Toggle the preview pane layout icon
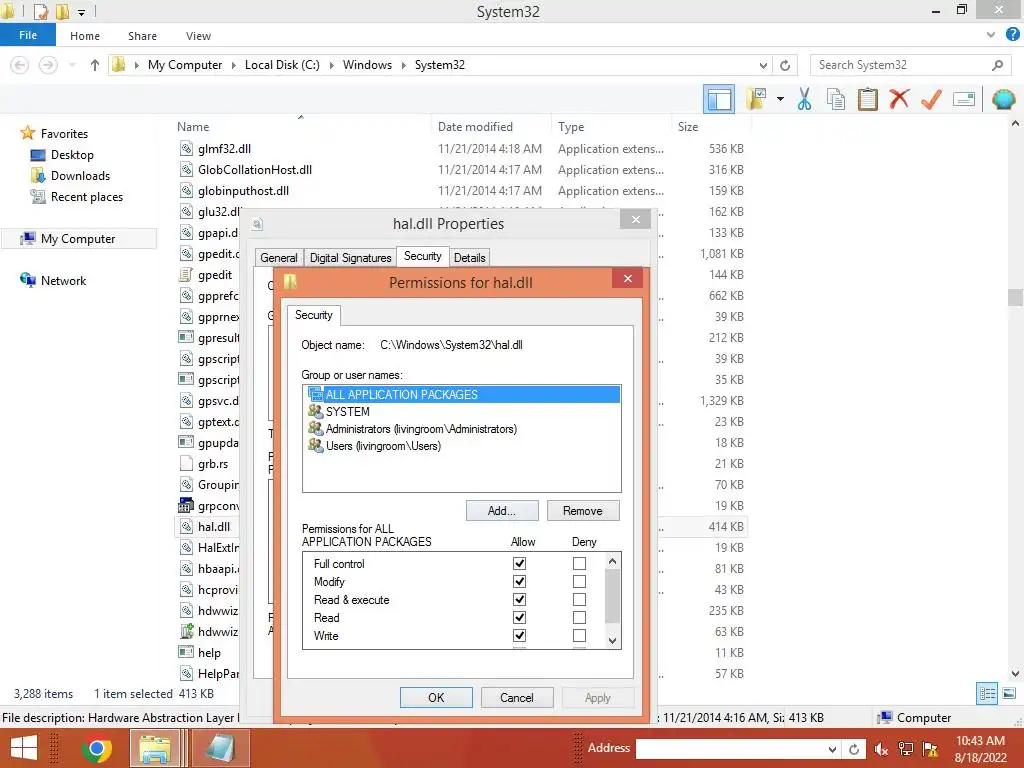The image size is (1024, 768). tap(719, 99)
